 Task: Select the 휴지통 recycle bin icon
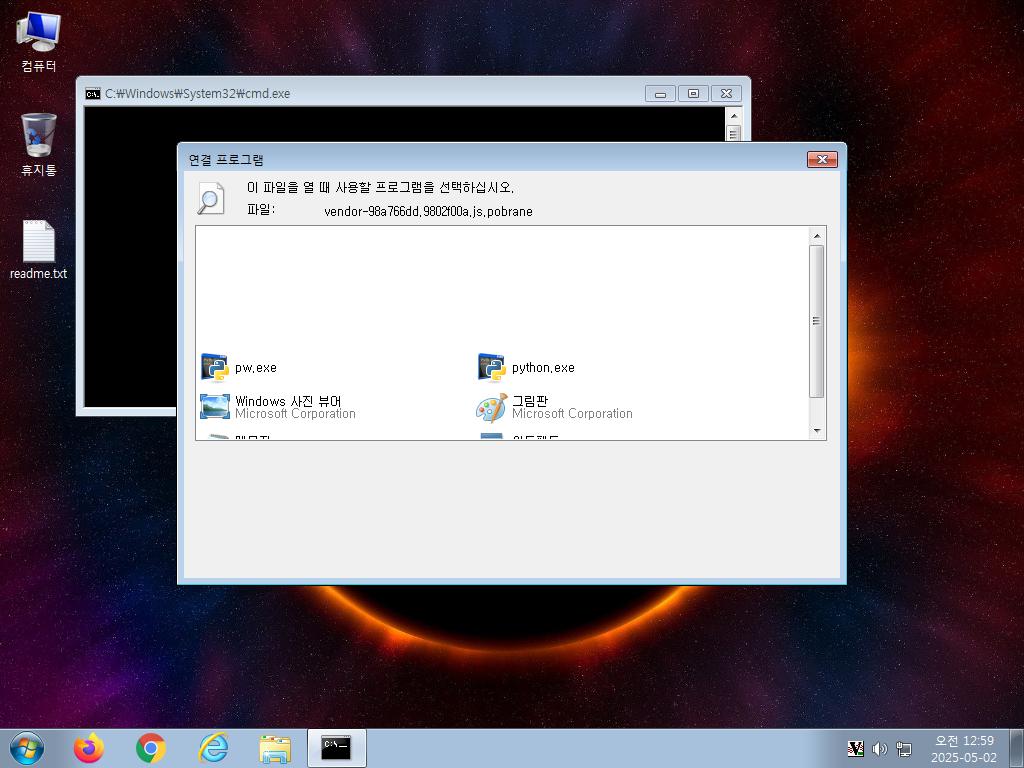[39, 144]
